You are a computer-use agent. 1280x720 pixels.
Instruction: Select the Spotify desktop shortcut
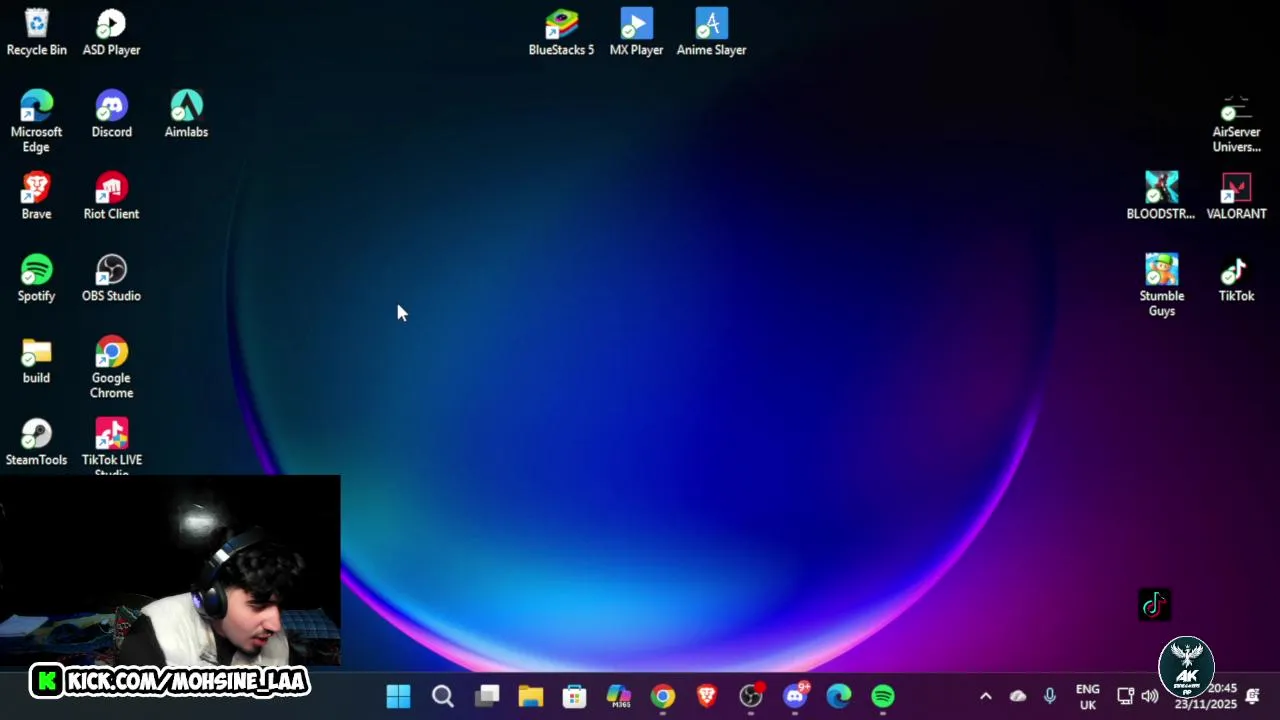pyautogui.click(x=36, y=278)
